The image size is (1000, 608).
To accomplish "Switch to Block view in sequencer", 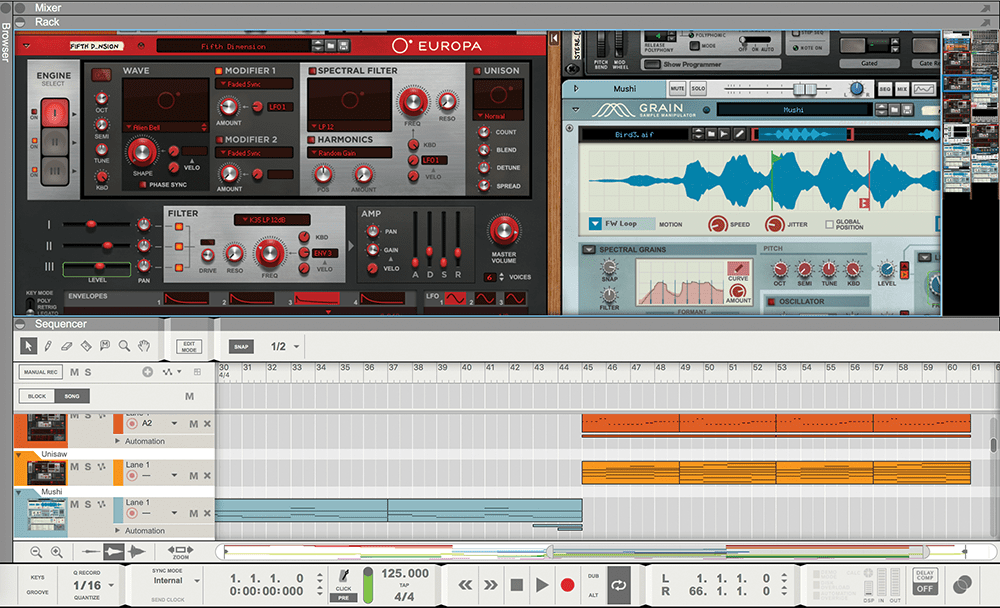I will pyautogui.click(x=37, y=396).
